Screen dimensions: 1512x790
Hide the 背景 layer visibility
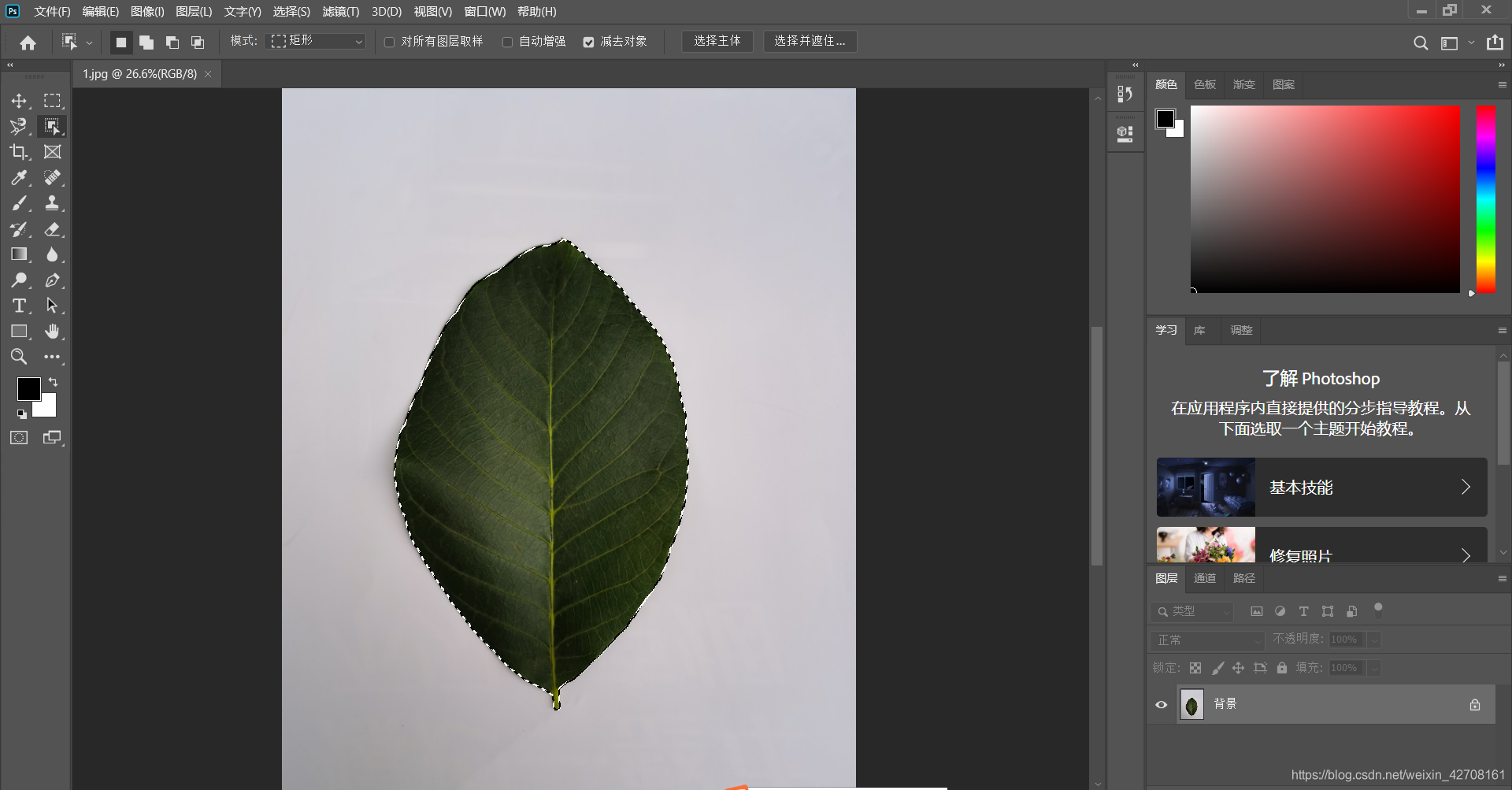tap(1162, 704)
